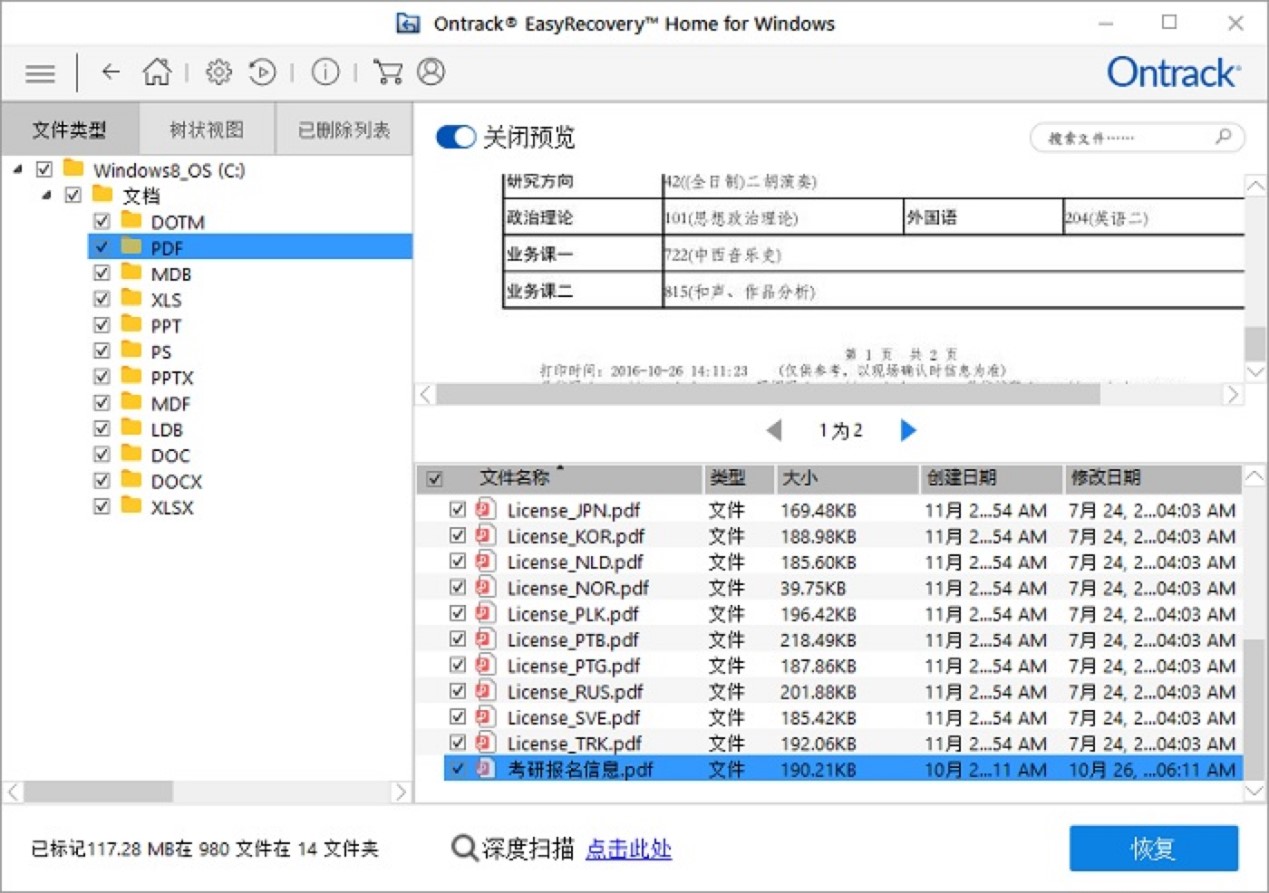1269x893 pixels.
Task: Select the License_PTB.pdf file row
Action: pyautogui.click(x=829, y=640)
